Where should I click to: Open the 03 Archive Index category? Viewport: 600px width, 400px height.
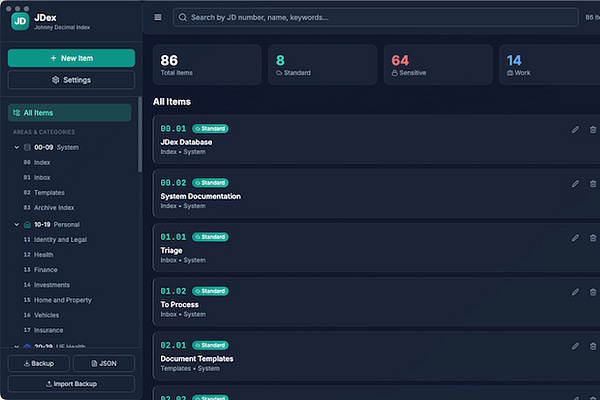tap(49, 207)
